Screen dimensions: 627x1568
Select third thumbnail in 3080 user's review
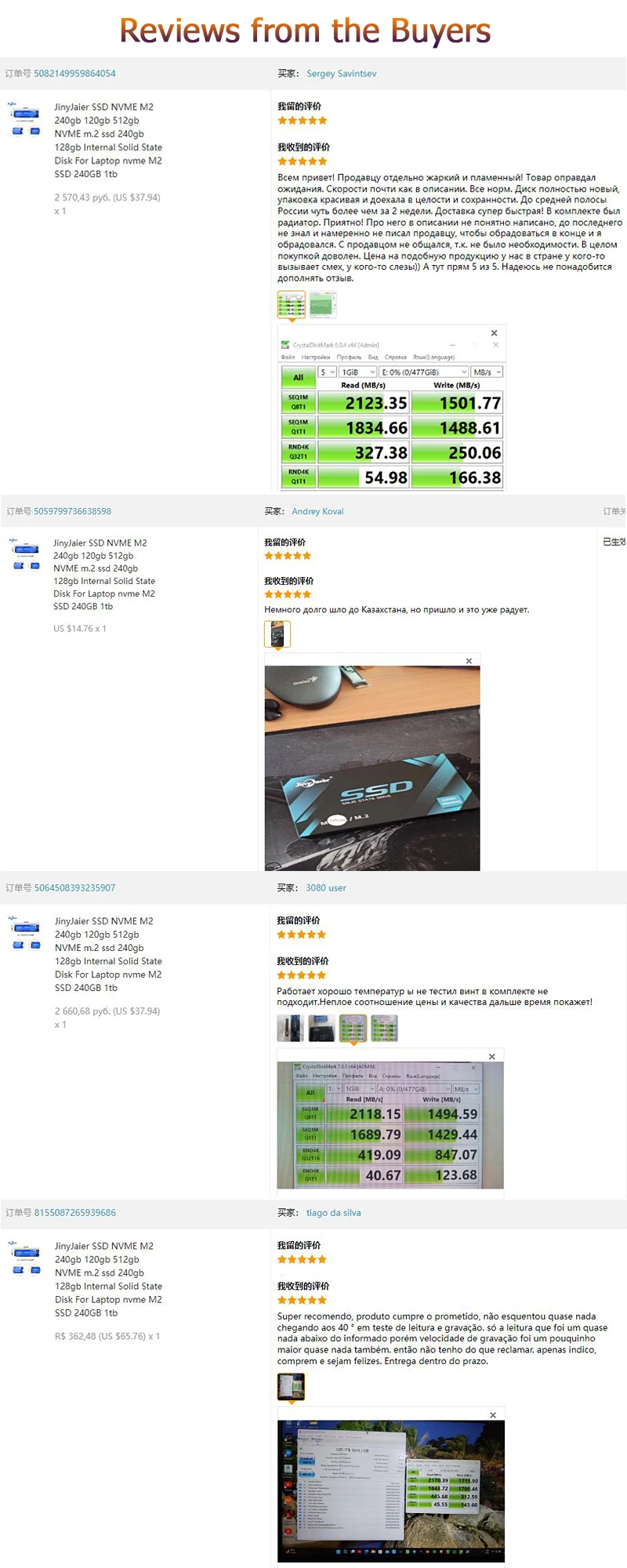click(353, 1028)
